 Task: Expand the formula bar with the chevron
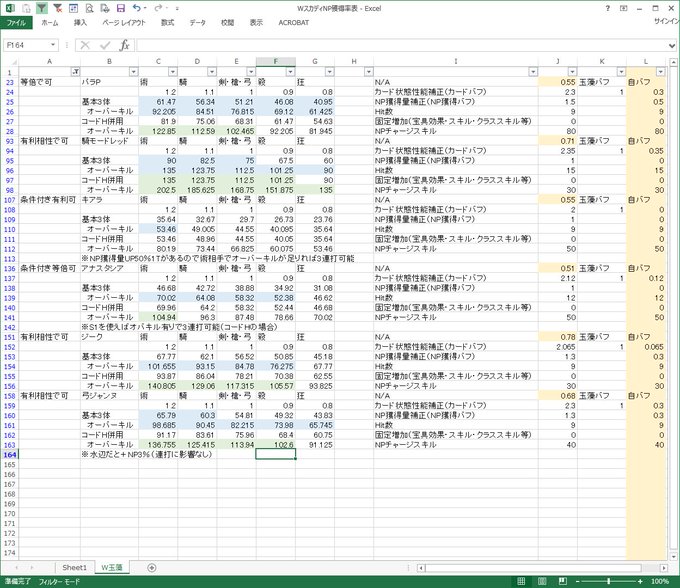[672, 46]
